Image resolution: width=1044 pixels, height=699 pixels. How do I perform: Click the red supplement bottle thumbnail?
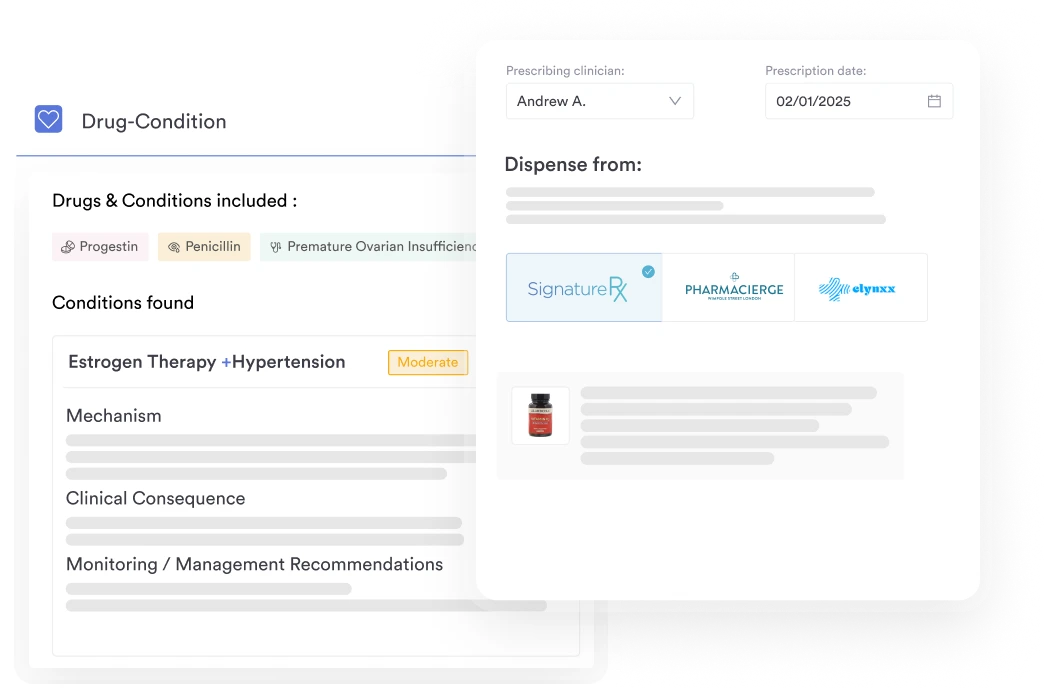tap(541, 415)
